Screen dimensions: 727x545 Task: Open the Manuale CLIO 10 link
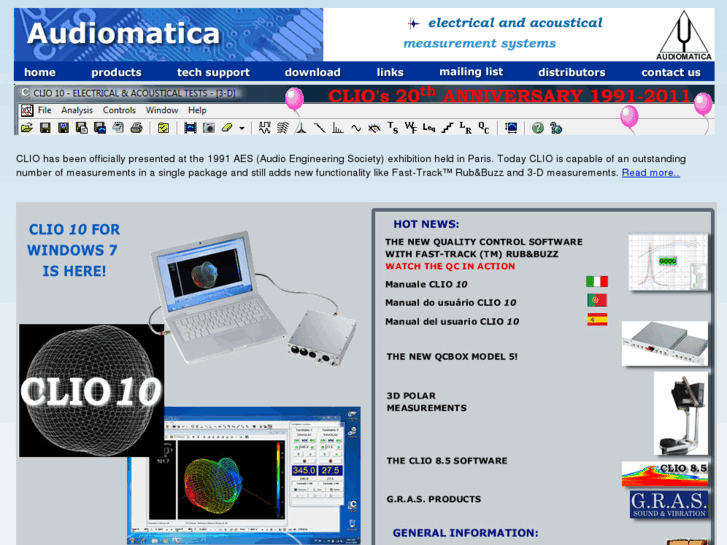pos(426,284)
